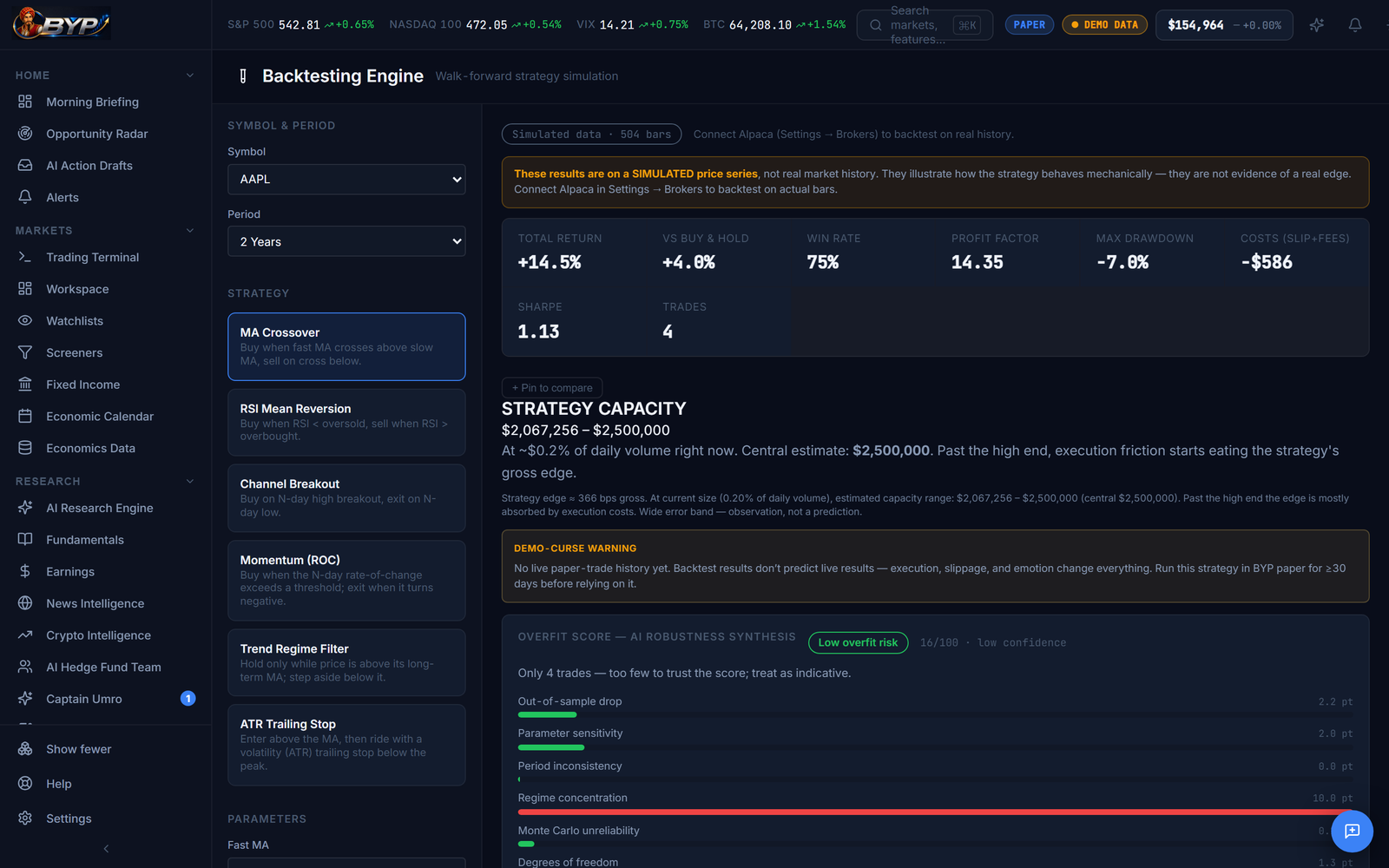Select the RSI Mean Reversion strategy
Screen dimensions: 1389x868
click(x=346, y=422)
